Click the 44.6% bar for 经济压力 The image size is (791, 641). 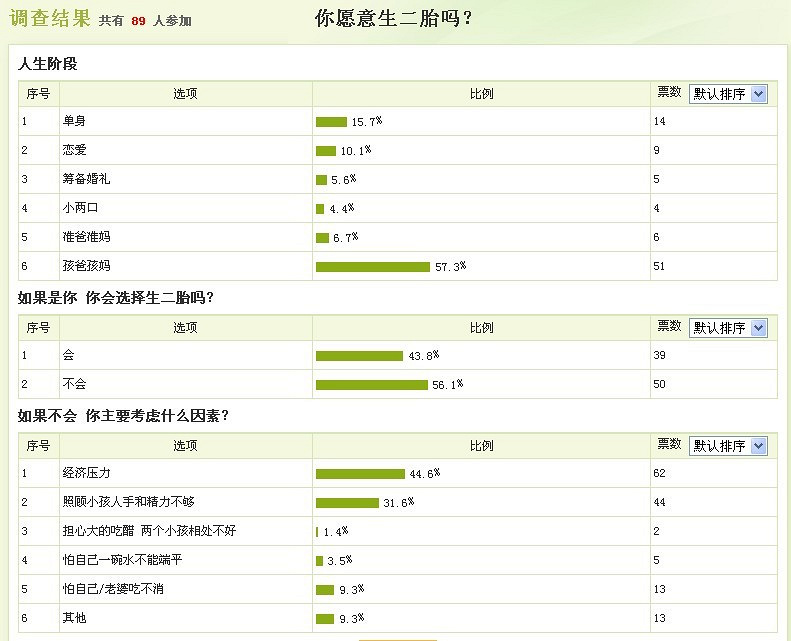coord(360,474)
